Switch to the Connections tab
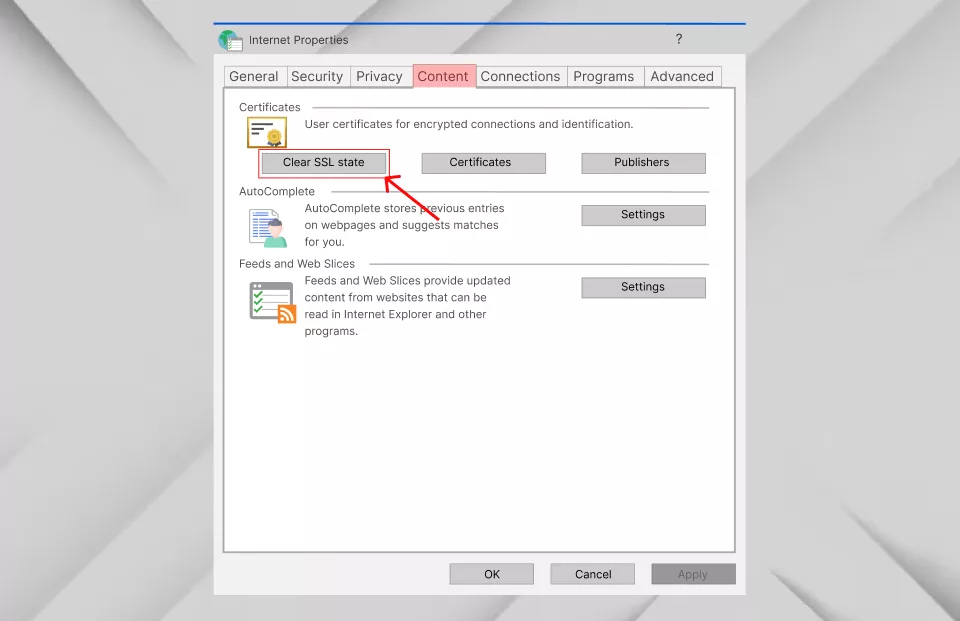The width and height of the screenshot is (960, 621). [x=520, y=76]
